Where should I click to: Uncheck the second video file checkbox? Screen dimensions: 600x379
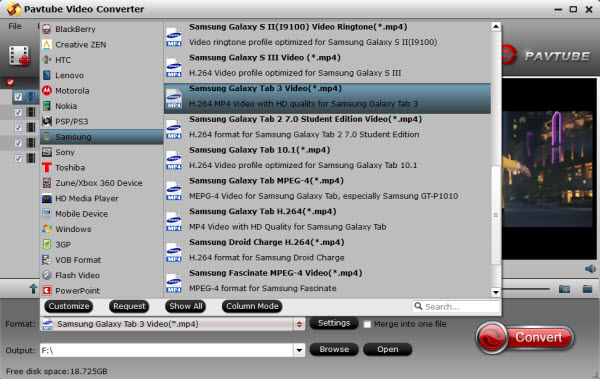[18, 112]
